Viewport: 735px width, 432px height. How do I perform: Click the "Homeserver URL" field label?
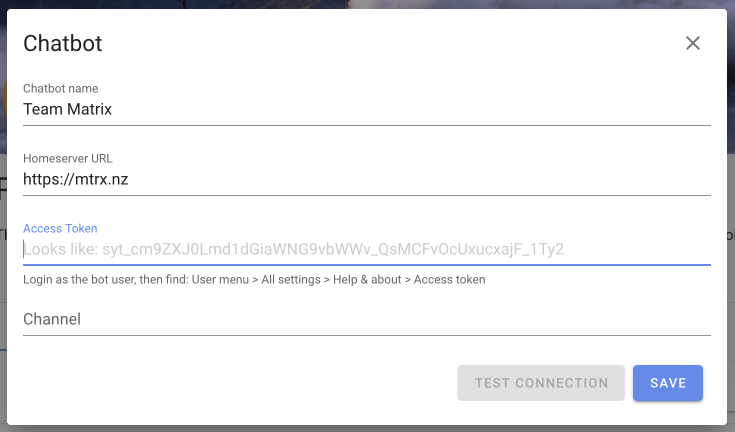pyautogui.click(x=68, y=158)
